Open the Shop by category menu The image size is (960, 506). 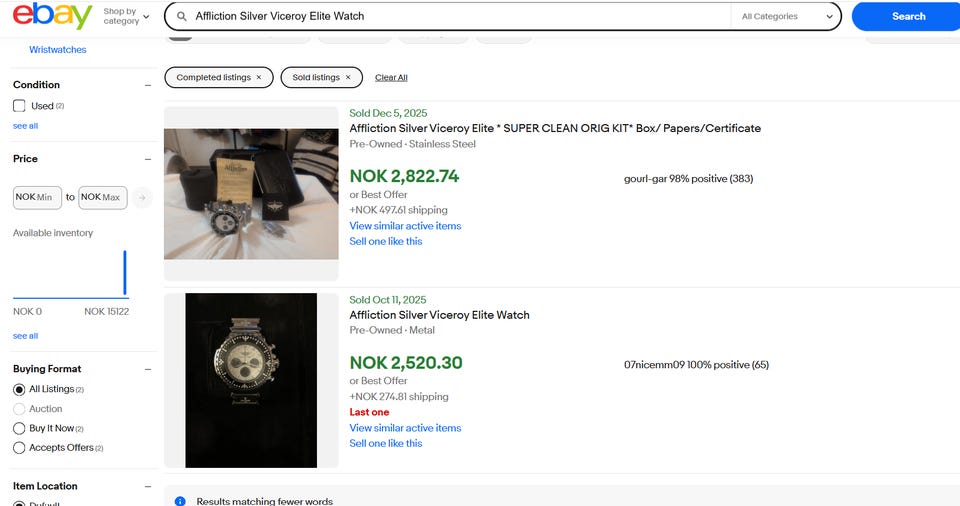pos(126,16)
